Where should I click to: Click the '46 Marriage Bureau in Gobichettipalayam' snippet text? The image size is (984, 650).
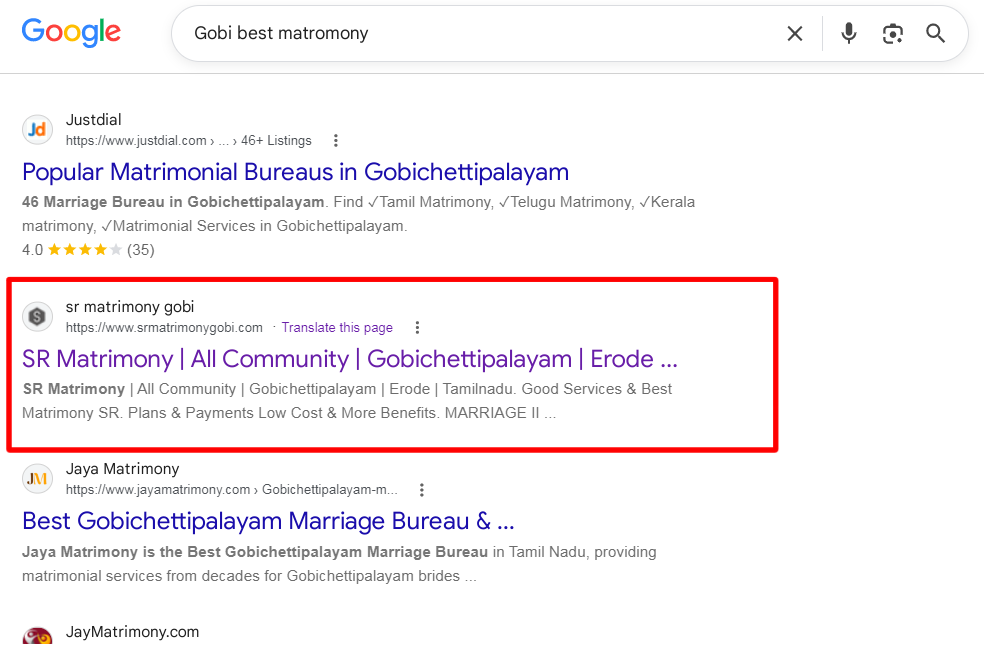[x=173, y=202]
